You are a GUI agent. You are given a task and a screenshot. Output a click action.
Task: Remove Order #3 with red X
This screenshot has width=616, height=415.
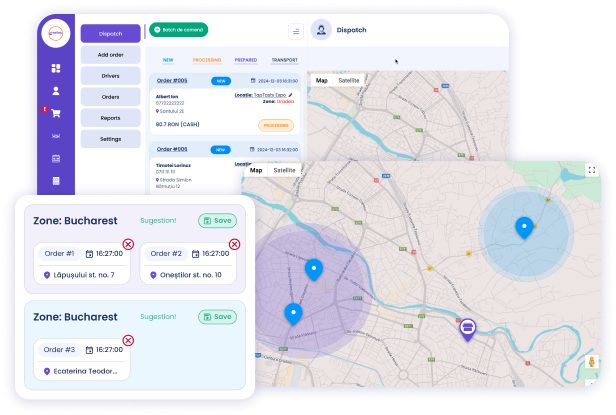(128, 341)
